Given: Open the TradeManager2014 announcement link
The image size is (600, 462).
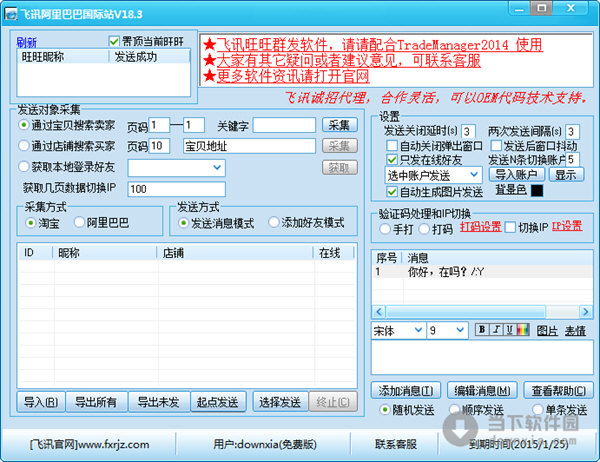Looking at the screenshot, I should (379, 45).
